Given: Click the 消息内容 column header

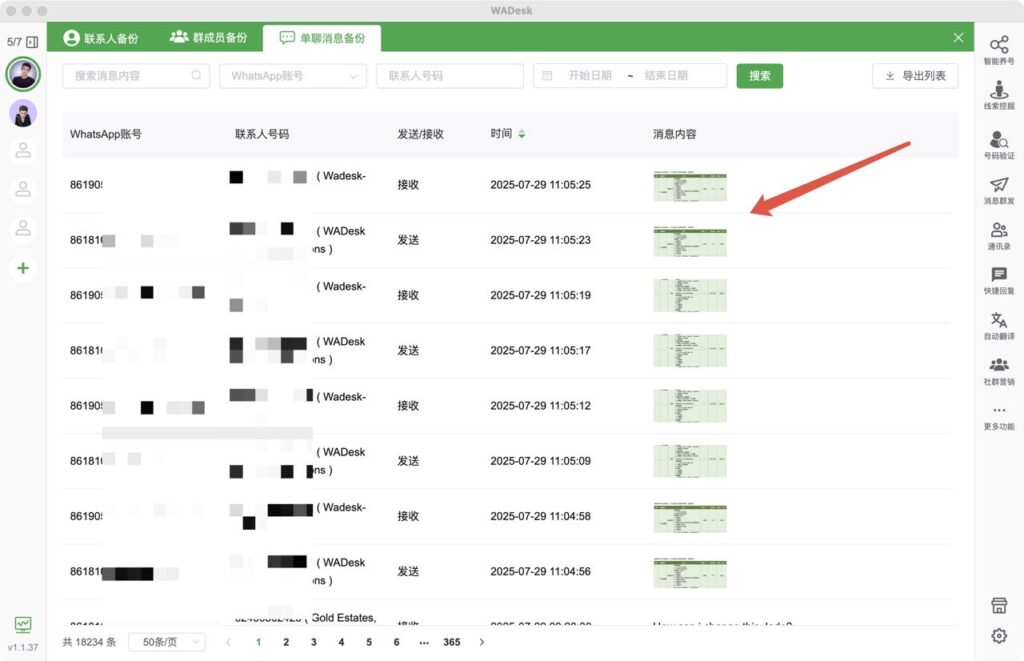Looking at the screenshot, I should pyautogui.click(x=675, y=134).
